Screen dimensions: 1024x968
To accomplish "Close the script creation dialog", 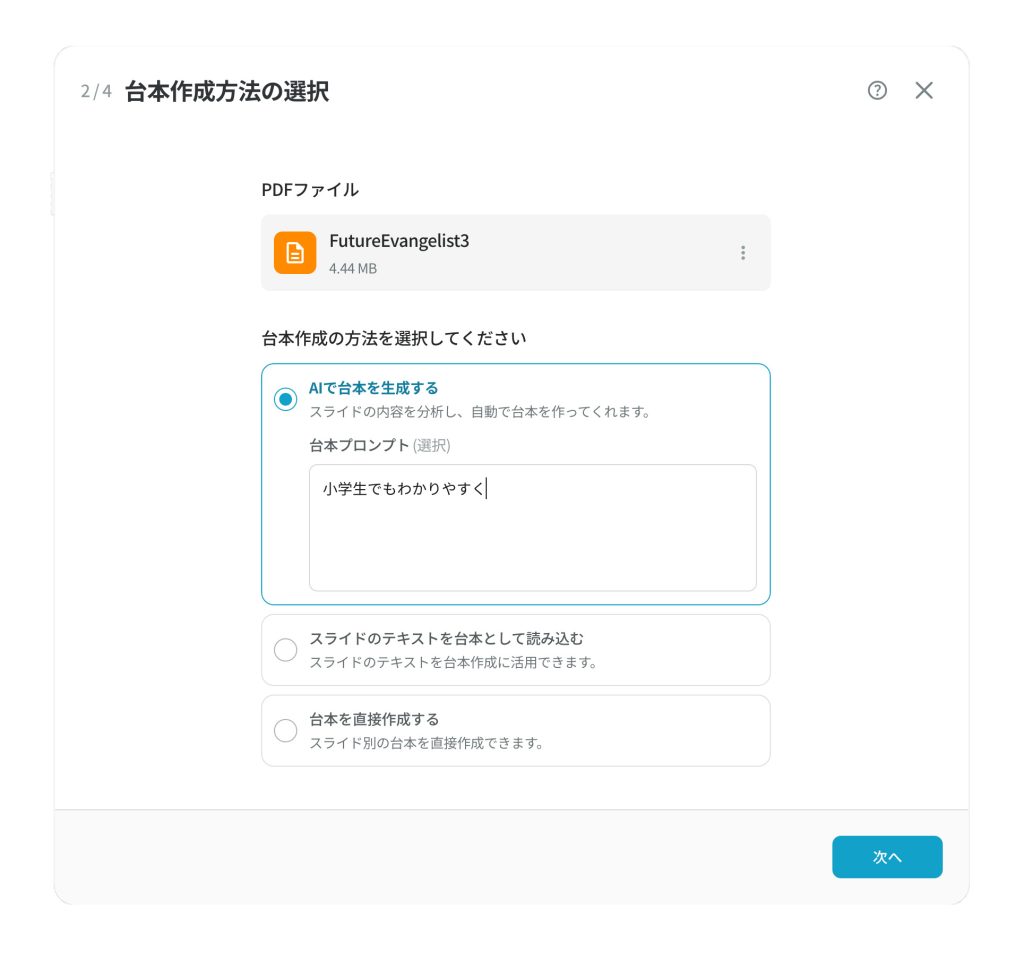I will 924,91.
